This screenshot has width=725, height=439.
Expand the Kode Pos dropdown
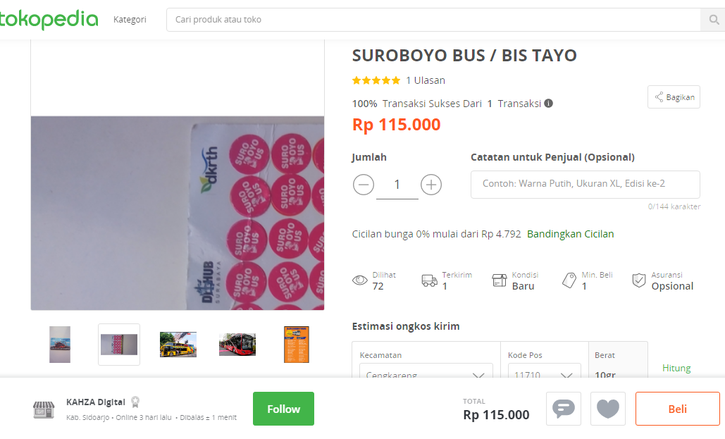(567, 376)
